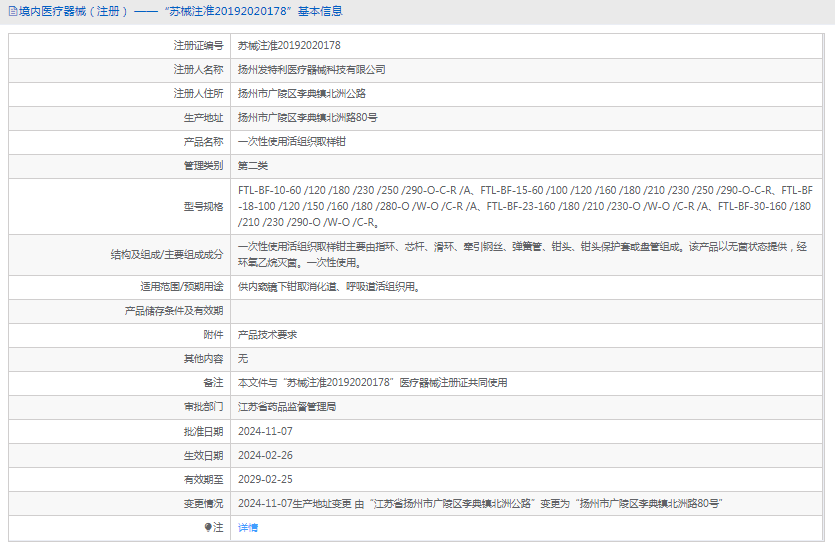The height and width of the screenshot is (548, 835).
Task: Click the 备注 label
Action: coord(213,383)
